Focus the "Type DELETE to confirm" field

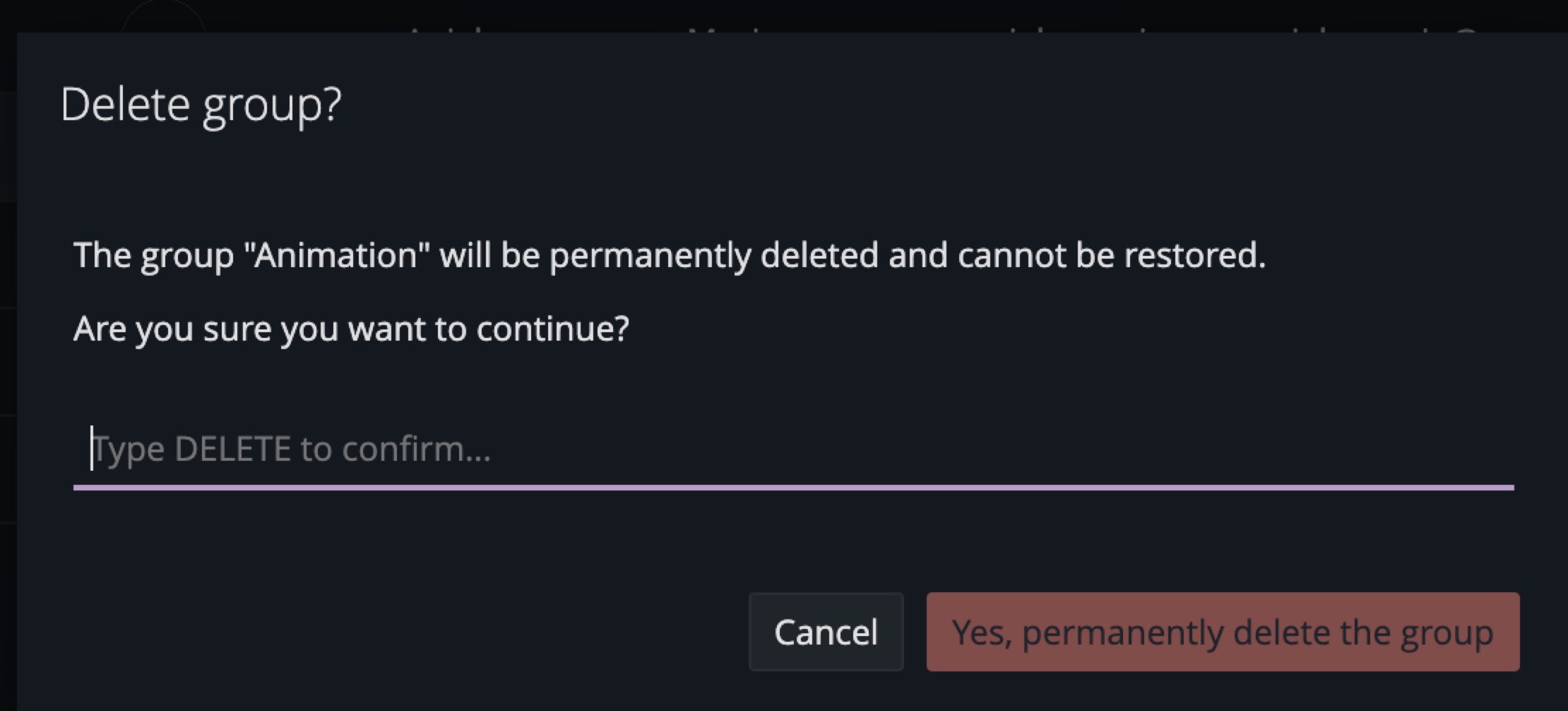pos(792,449)
